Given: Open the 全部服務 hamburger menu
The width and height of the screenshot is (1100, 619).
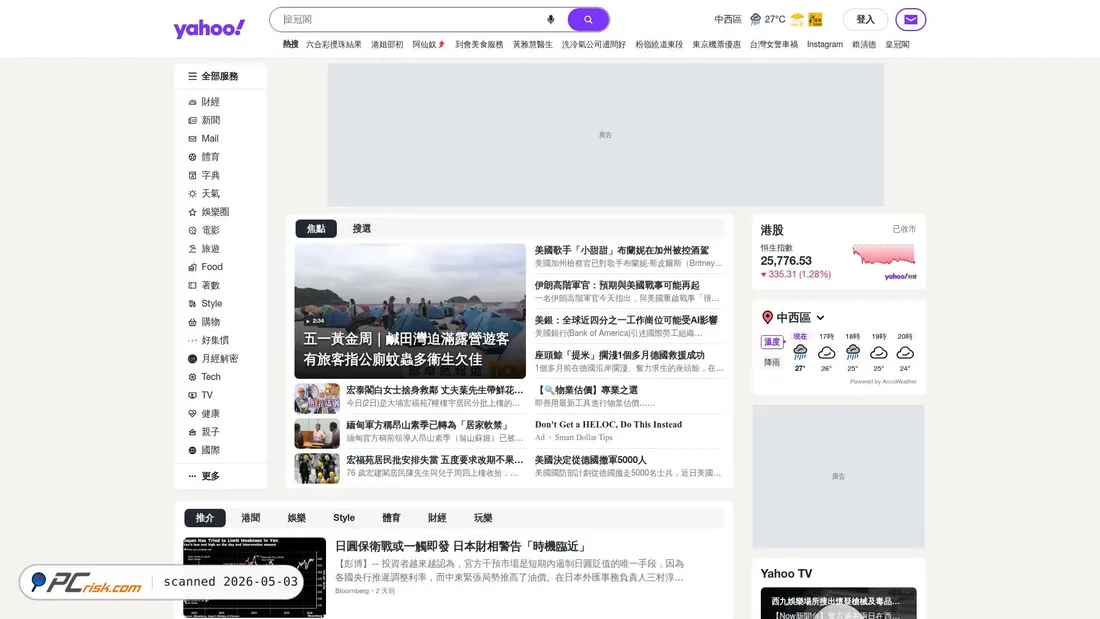Looking at the screenshot, I should pyautogui.click(x=213, y=76).
